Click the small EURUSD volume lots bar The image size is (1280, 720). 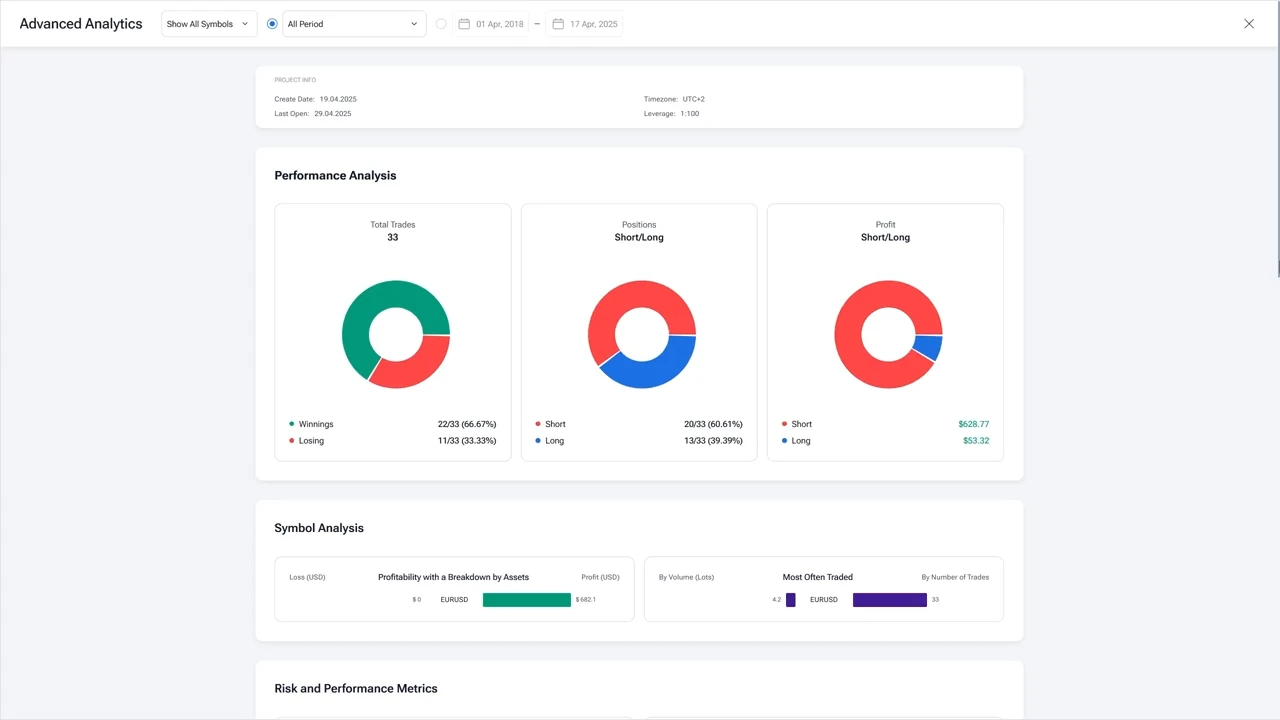tap(791, 600)
